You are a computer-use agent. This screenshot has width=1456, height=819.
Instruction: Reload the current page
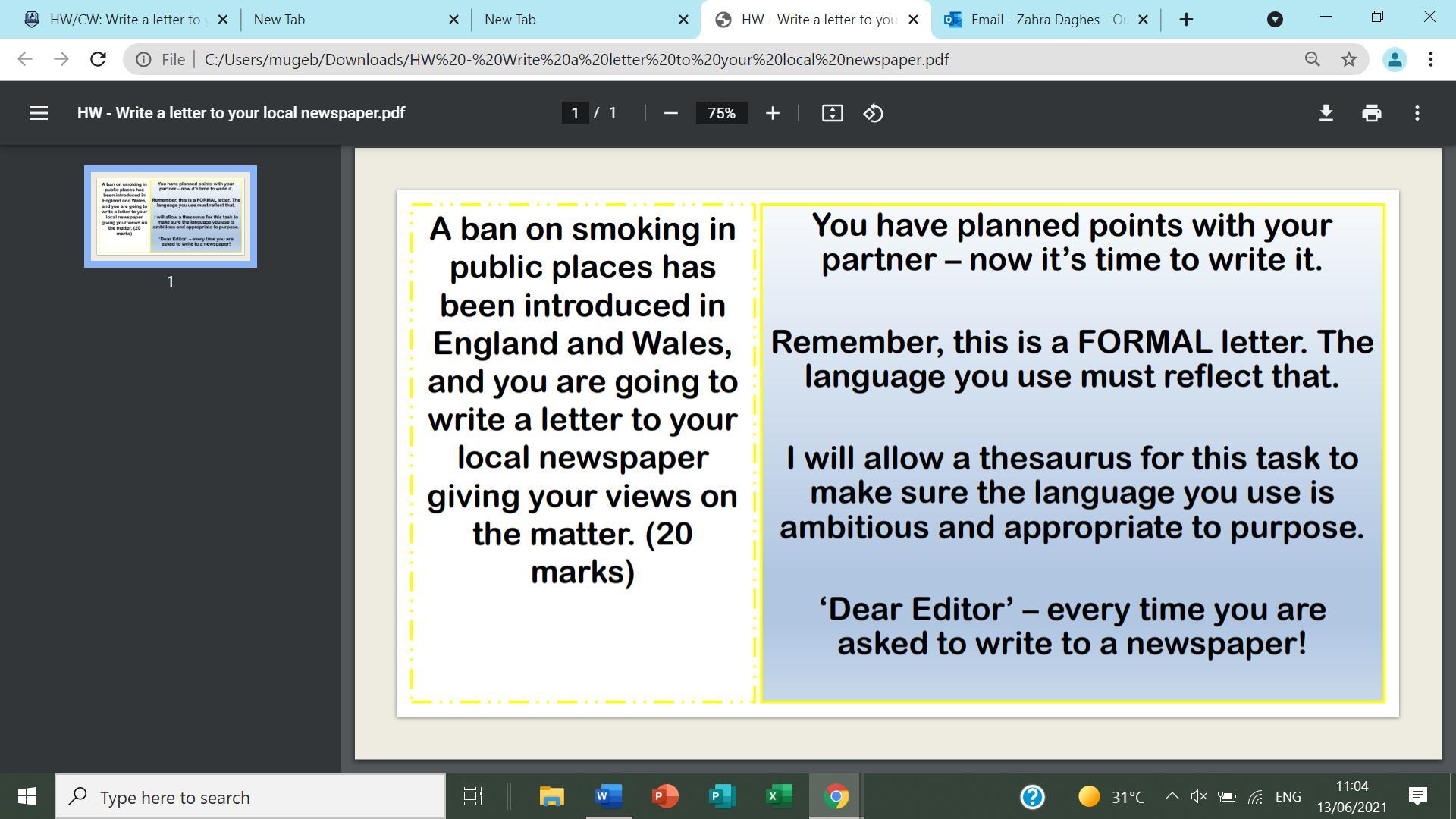(98, 59)
